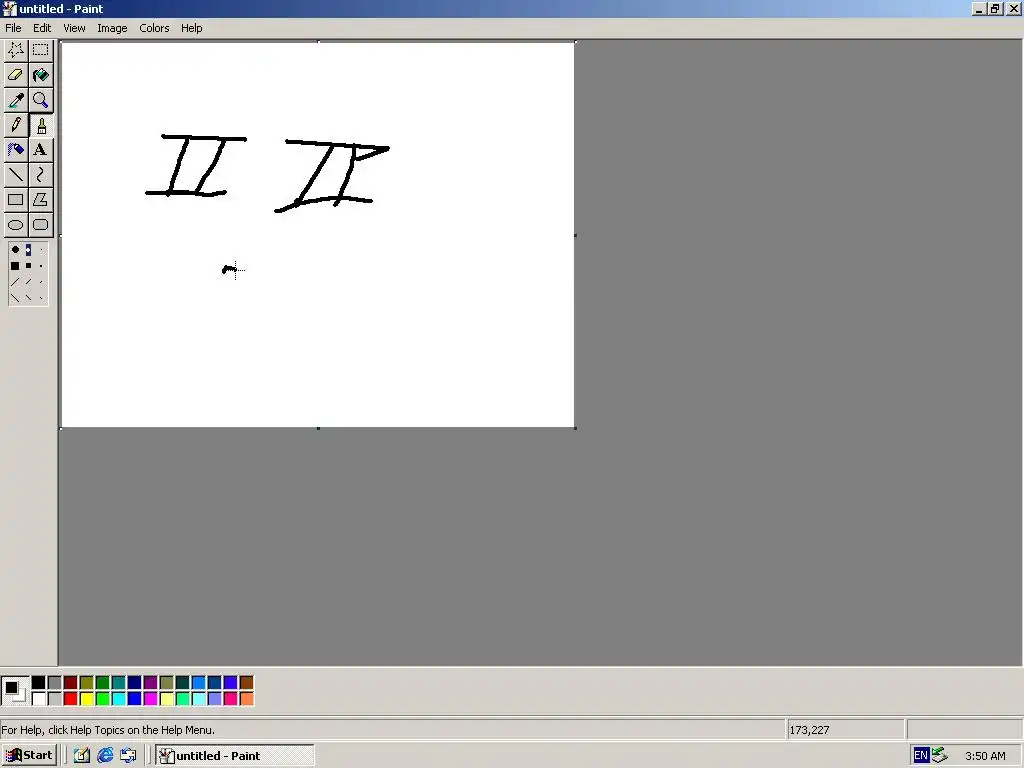The height and width of the screenshot is (768, 1024).
Task: Pick the white color swatch
Action: point(39,699)
